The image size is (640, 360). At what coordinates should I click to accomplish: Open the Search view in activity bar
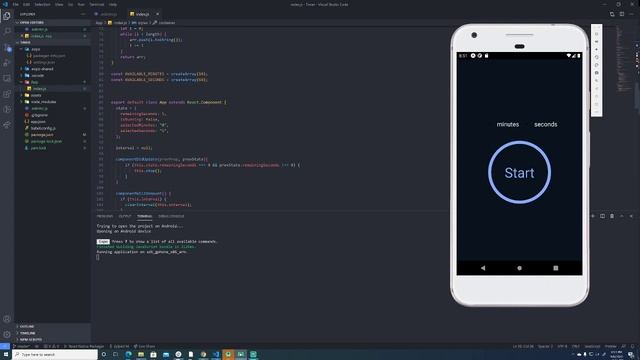click(7, 31)
